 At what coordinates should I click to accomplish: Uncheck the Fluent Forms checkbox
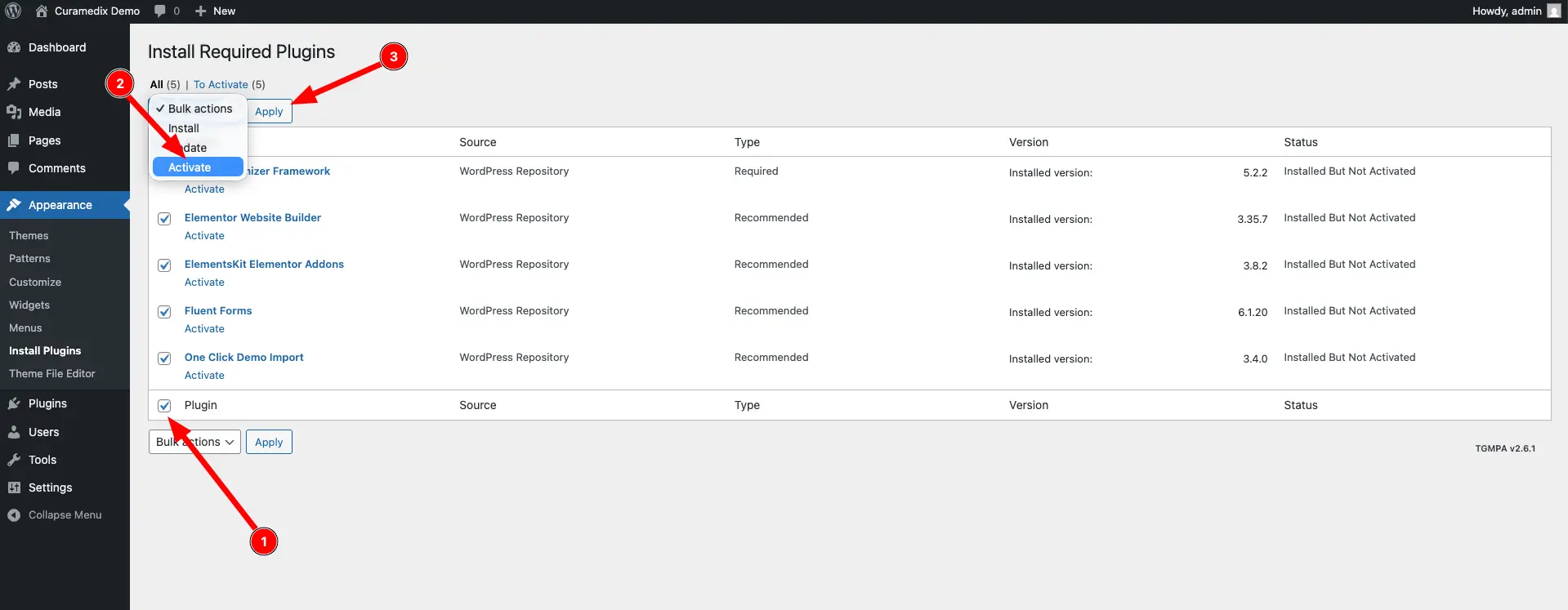164,312
